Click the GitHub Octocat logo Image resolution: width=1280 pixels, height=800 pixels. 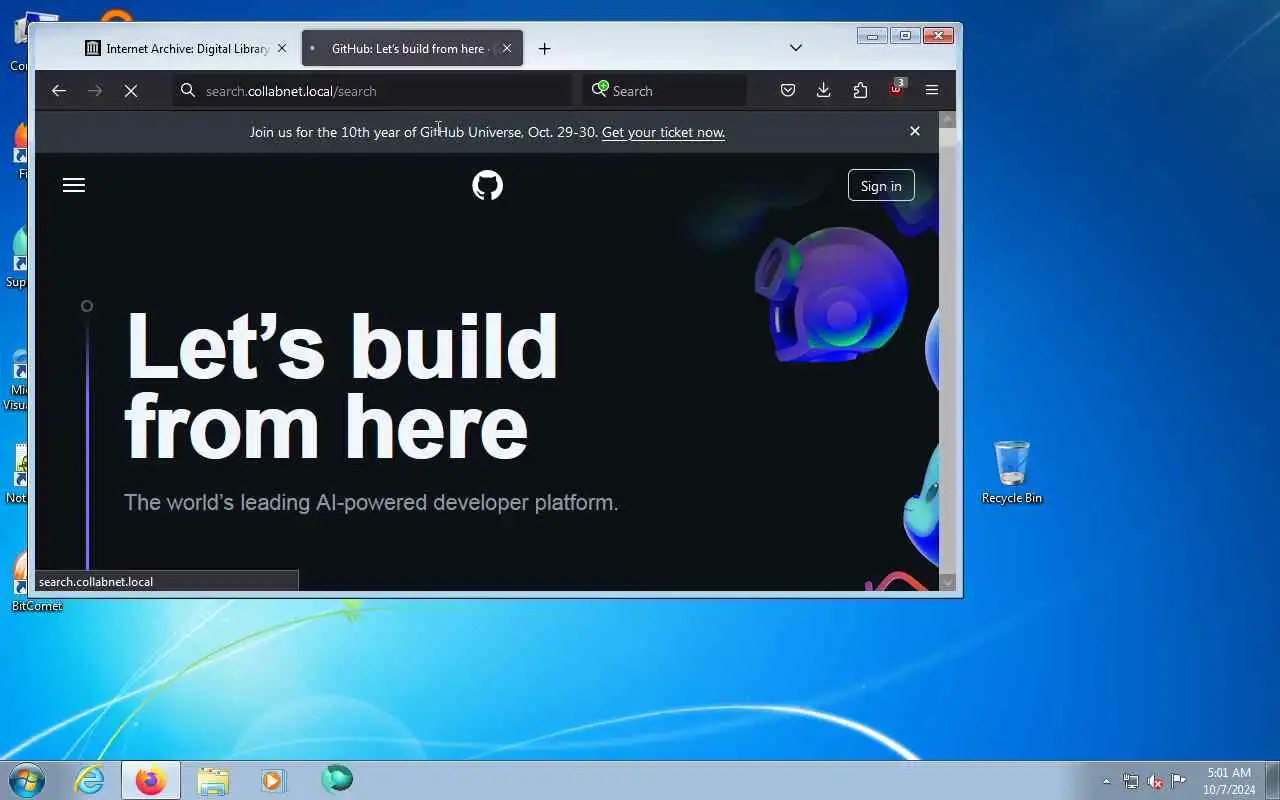[x=487, y=185]
